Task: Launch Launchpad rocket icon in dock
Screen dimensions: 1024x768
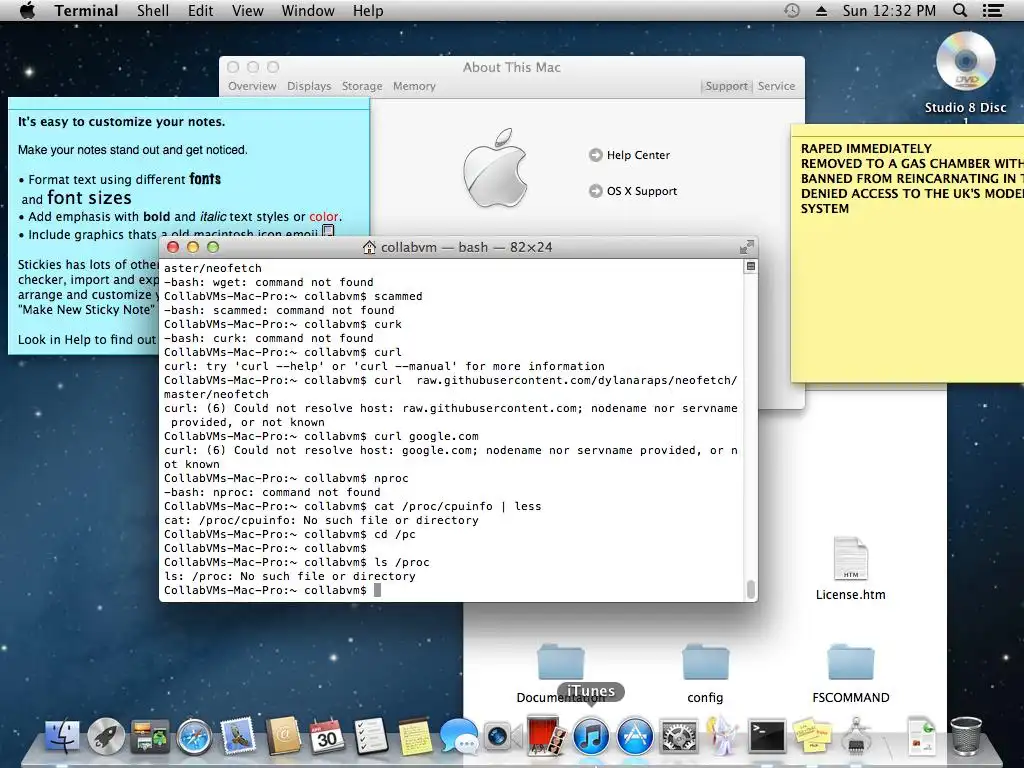Action: (106, 736)
